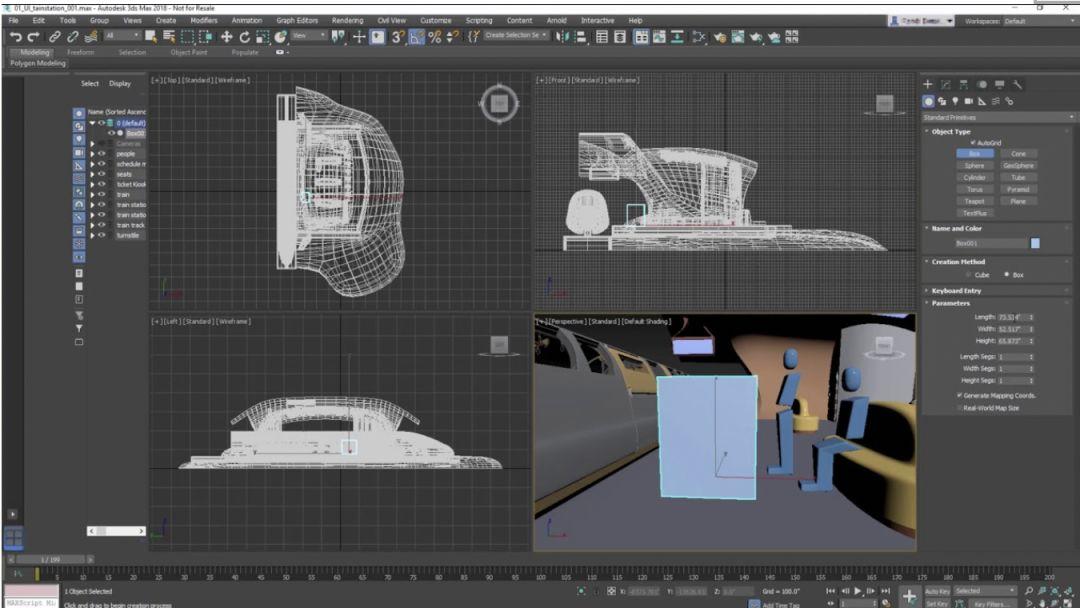Select the Cube creation method radio button

coord(968,274)
